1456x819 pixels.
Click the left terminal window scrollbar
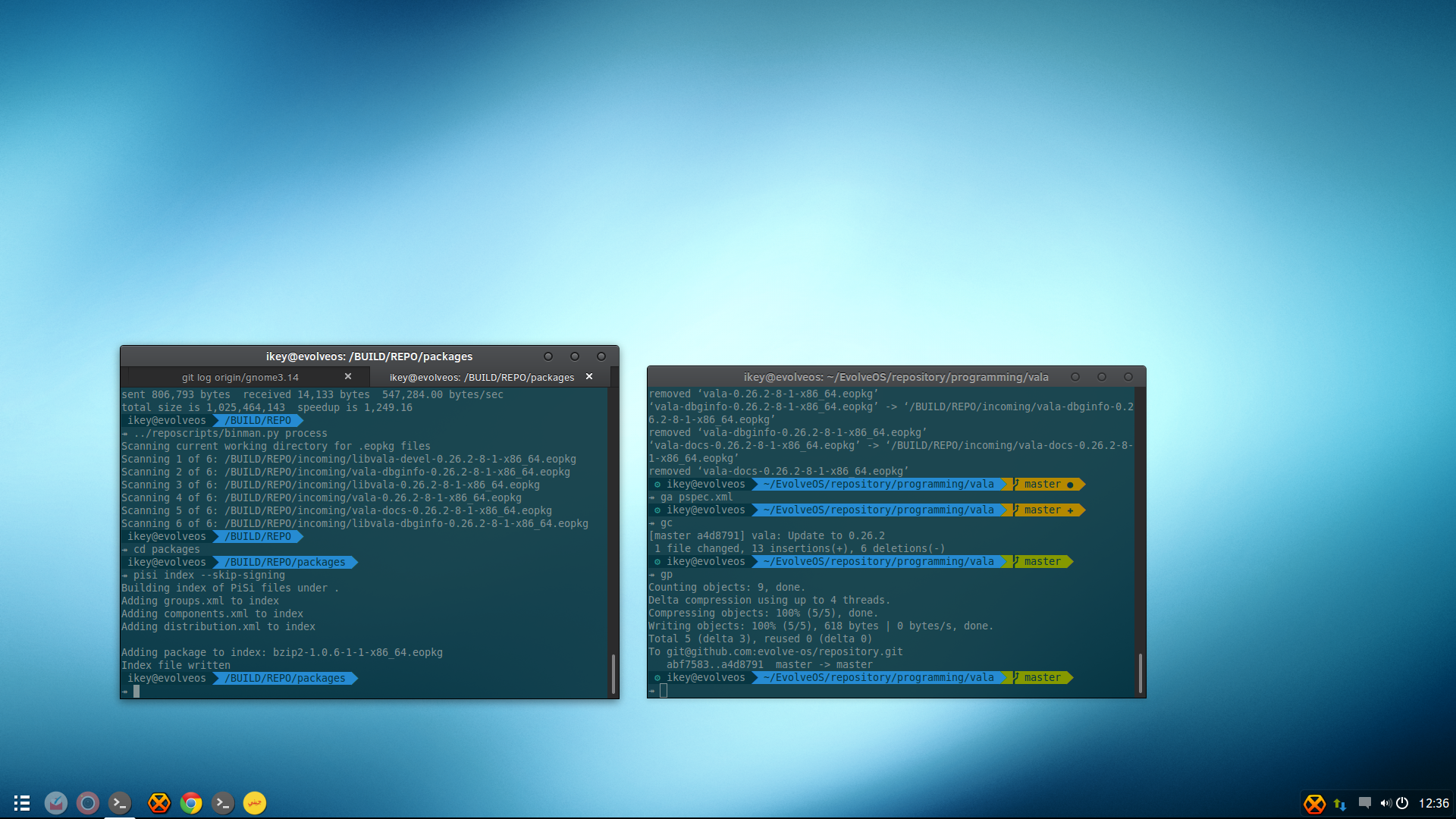coord(613,673)
